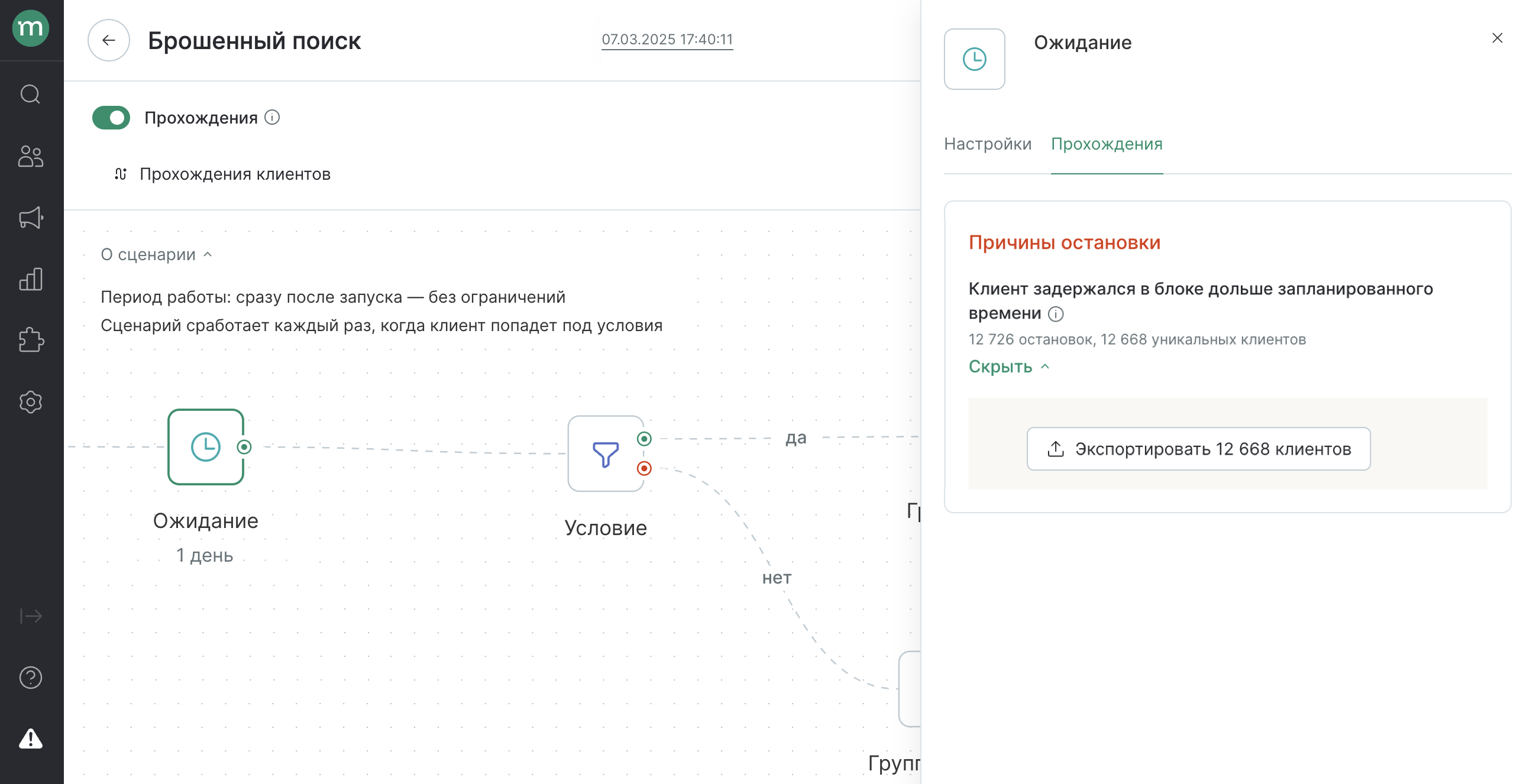Switch to the Прохождения tab

coord(1107,144)
